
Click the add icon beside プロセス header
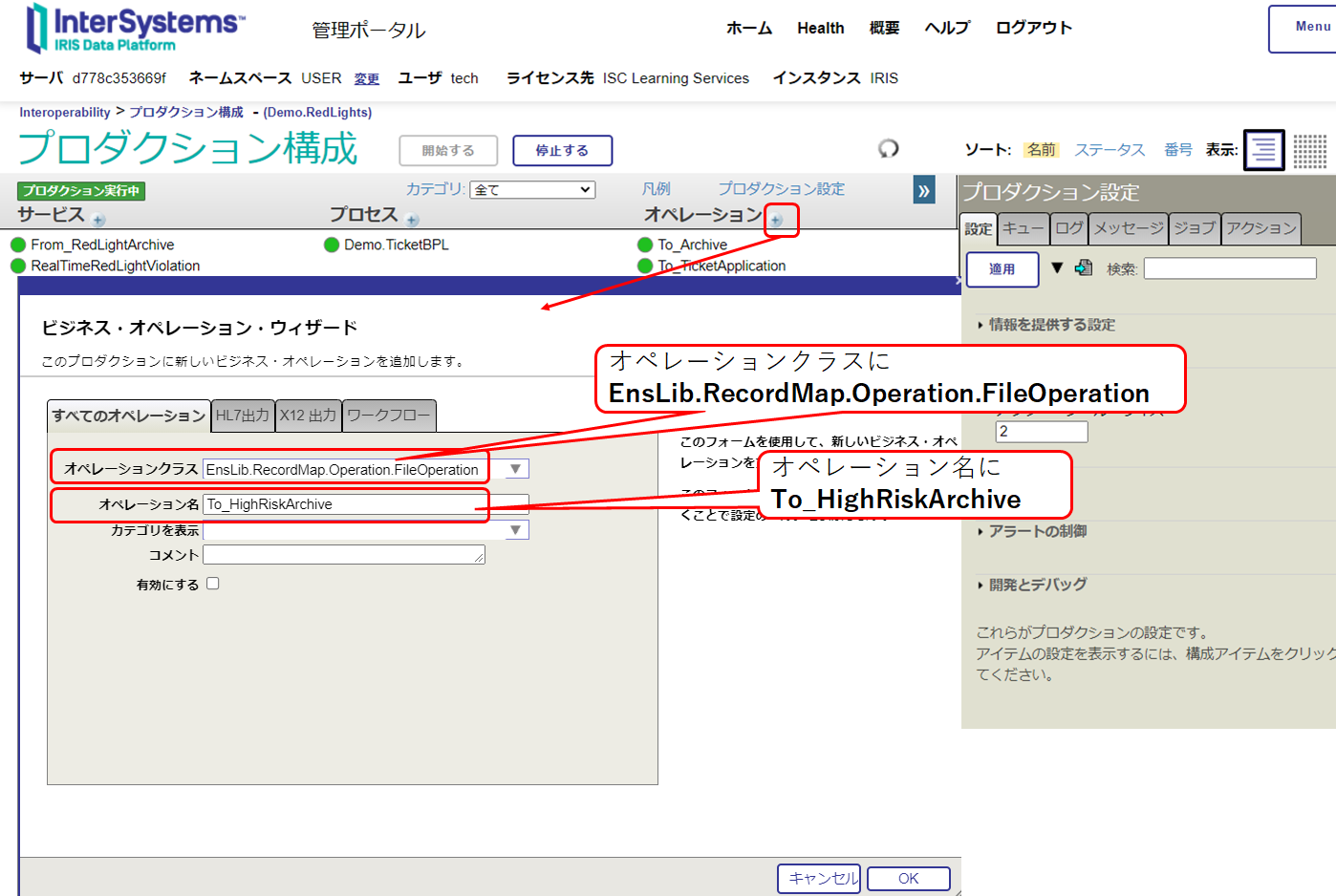coord(412,221)
